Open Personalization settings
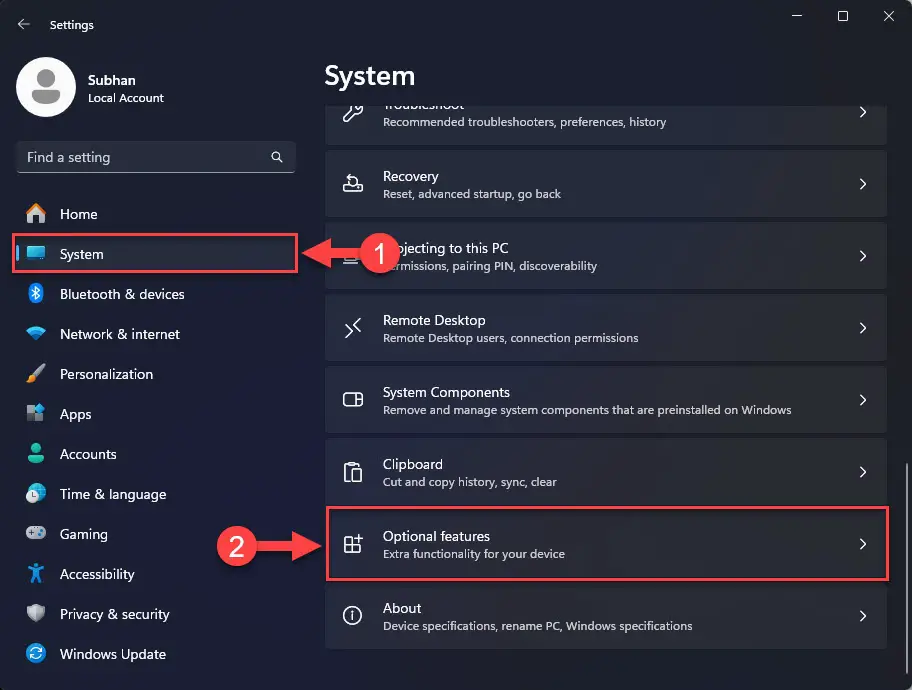912x690 pixels. click(x=155, y=374)
